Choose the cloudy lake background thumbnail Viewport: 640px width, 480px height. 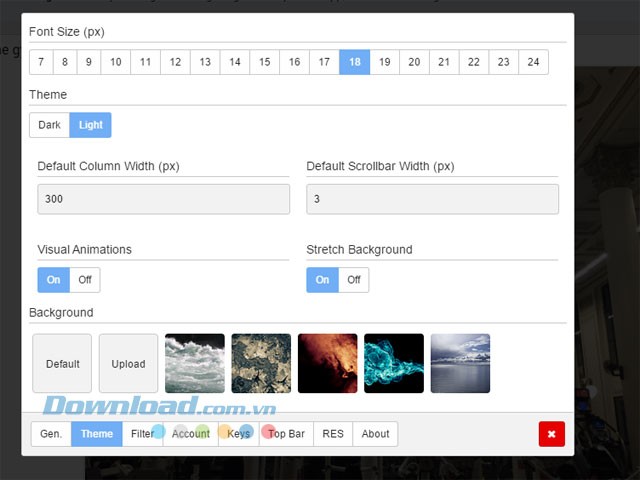(x=460, y=363)
